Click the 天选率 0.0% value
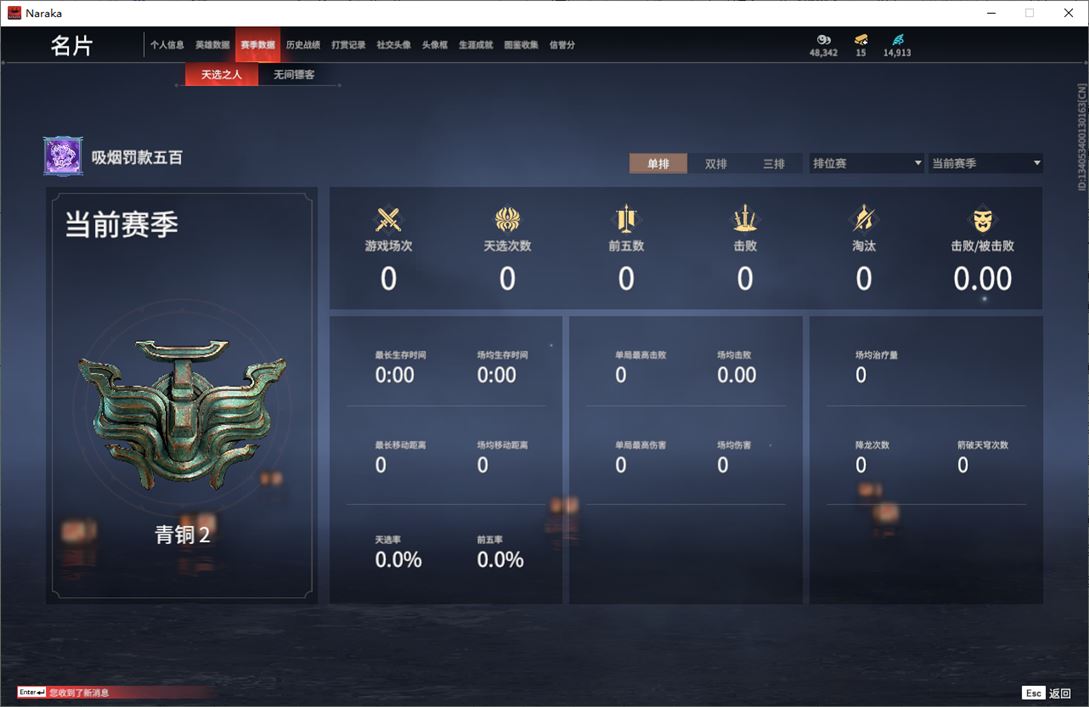The width and height of the screenshot is (1089, 707). click(x=398, y=560)
